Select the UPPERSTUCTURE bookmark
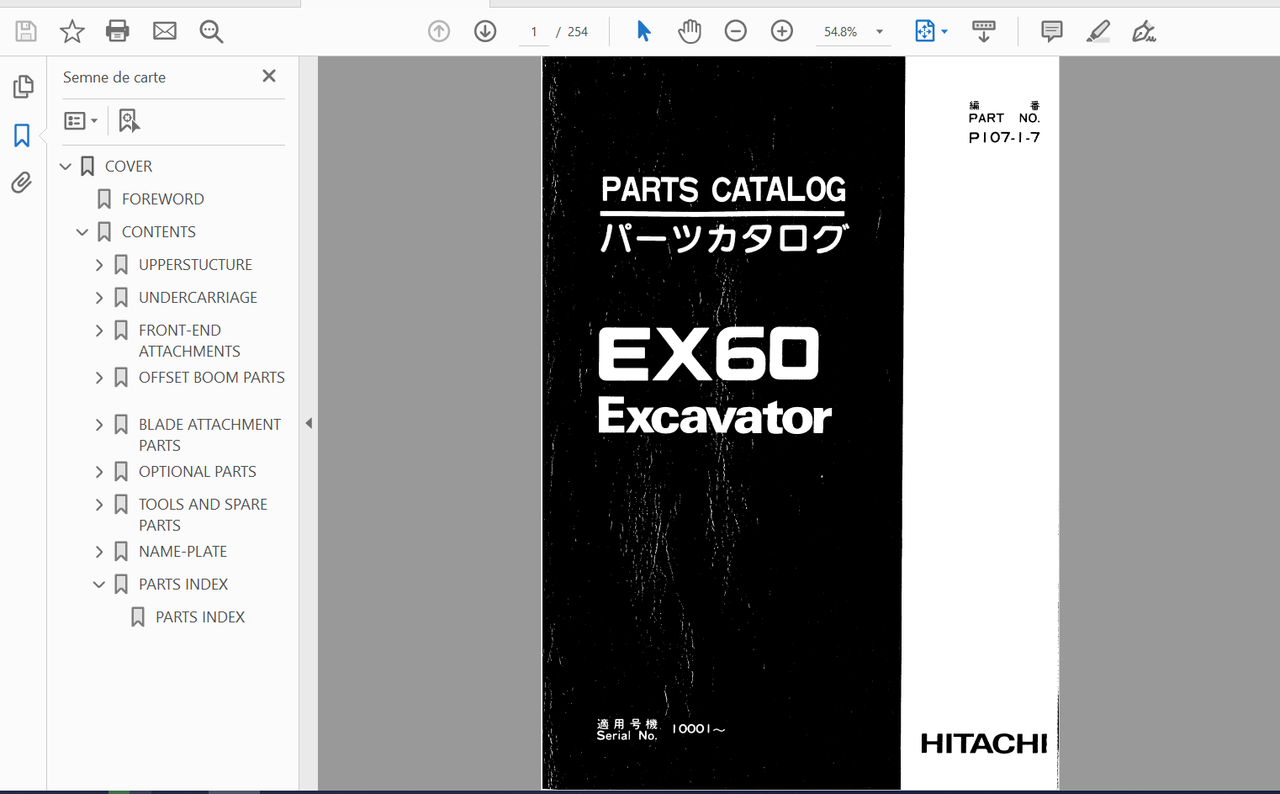 click(x=196, y=265)
